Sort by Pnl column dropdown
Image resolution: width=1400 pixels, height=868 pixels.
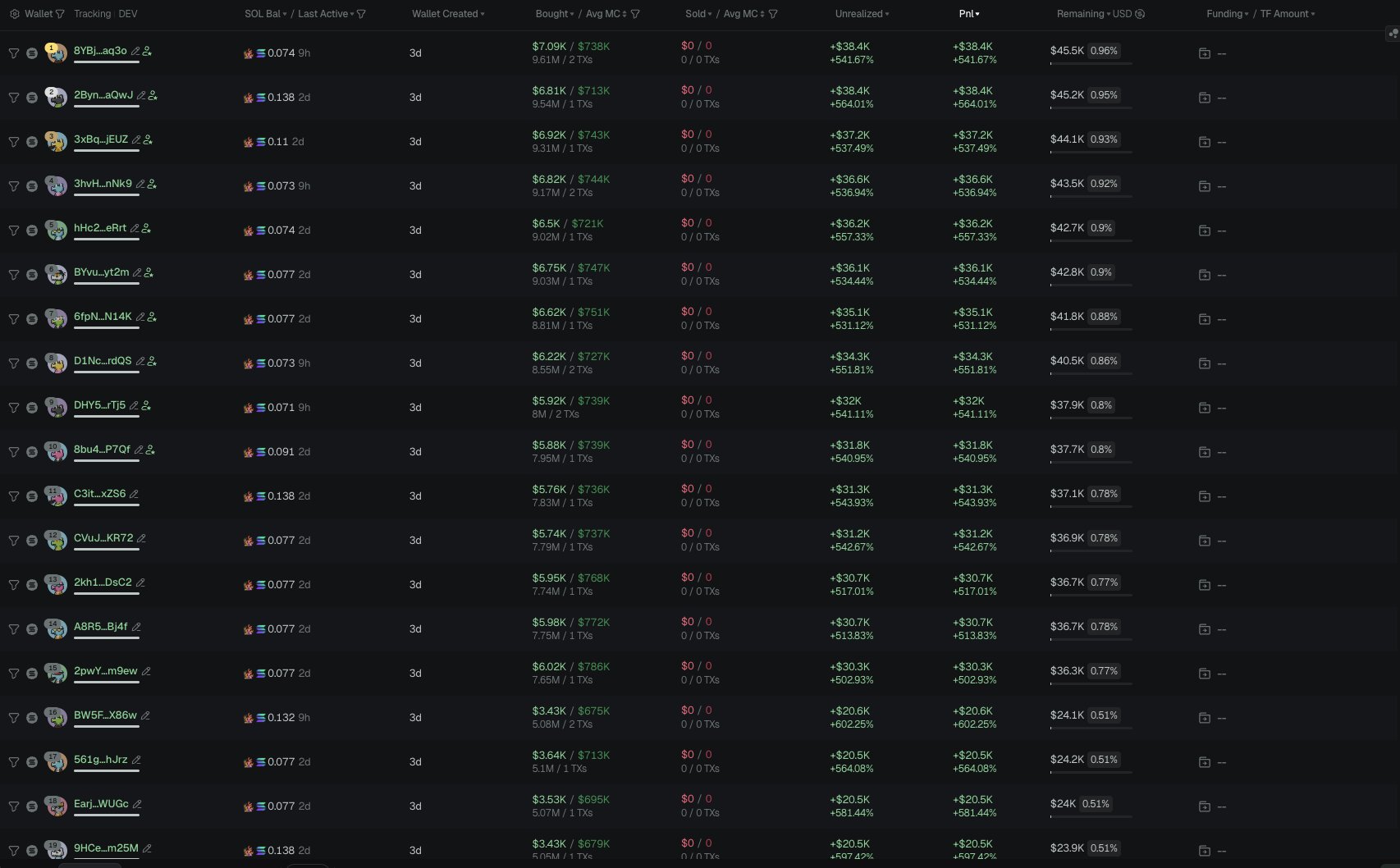point(969,14)
